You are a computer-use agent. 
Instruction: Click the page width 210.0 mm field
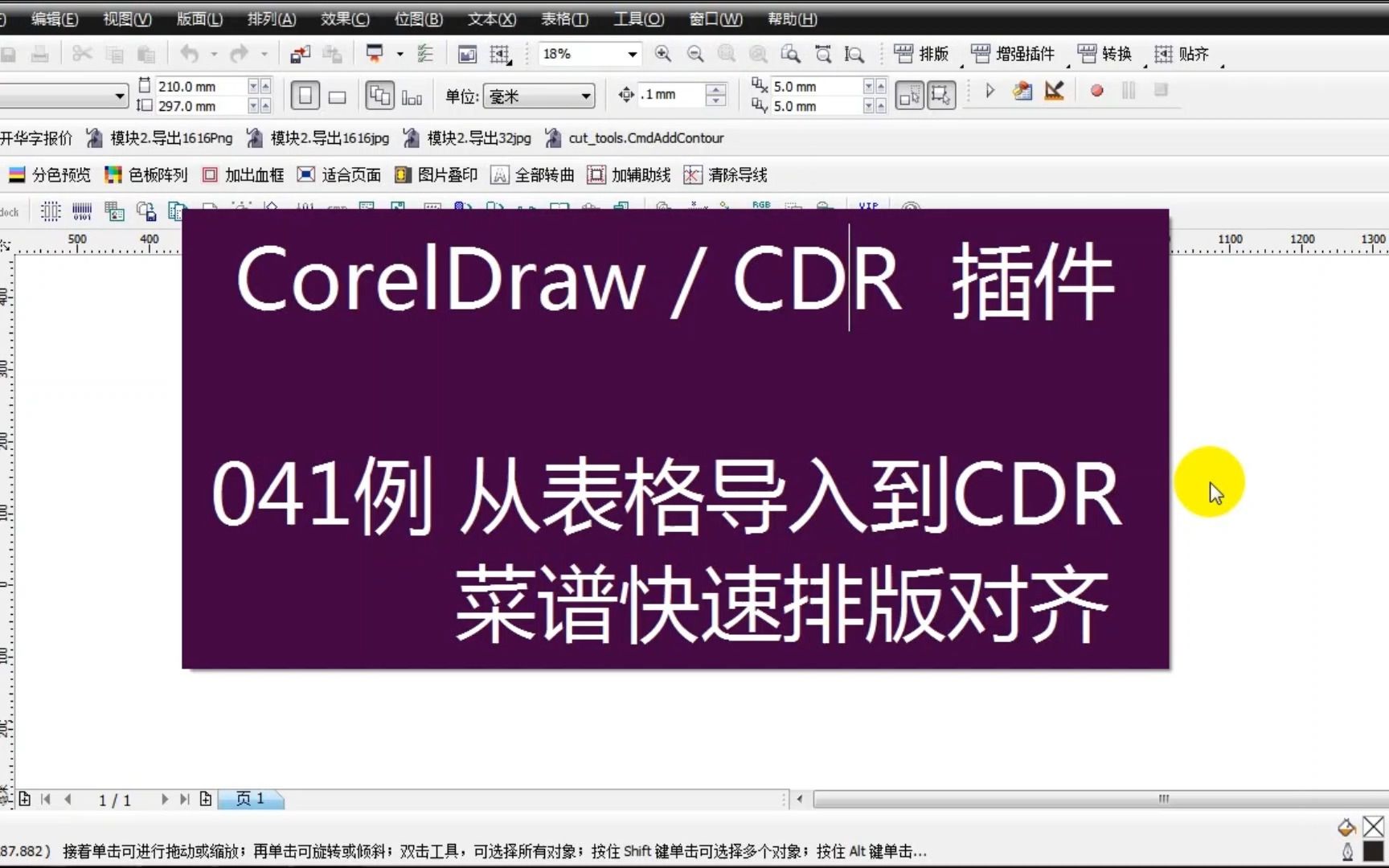[201, 86]
